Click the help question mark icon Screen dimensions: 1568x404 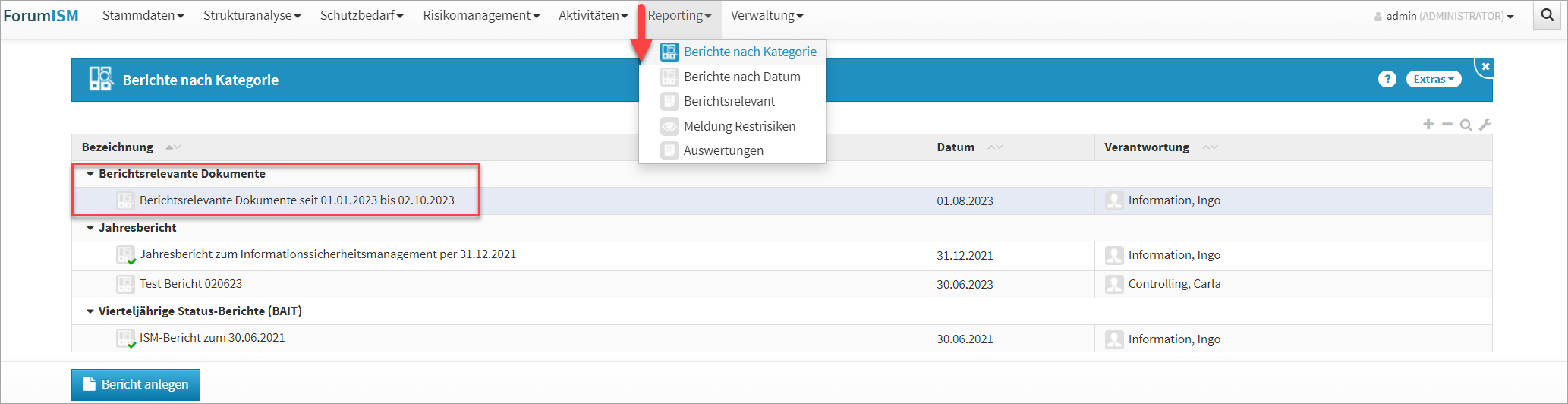[1387, 79]
